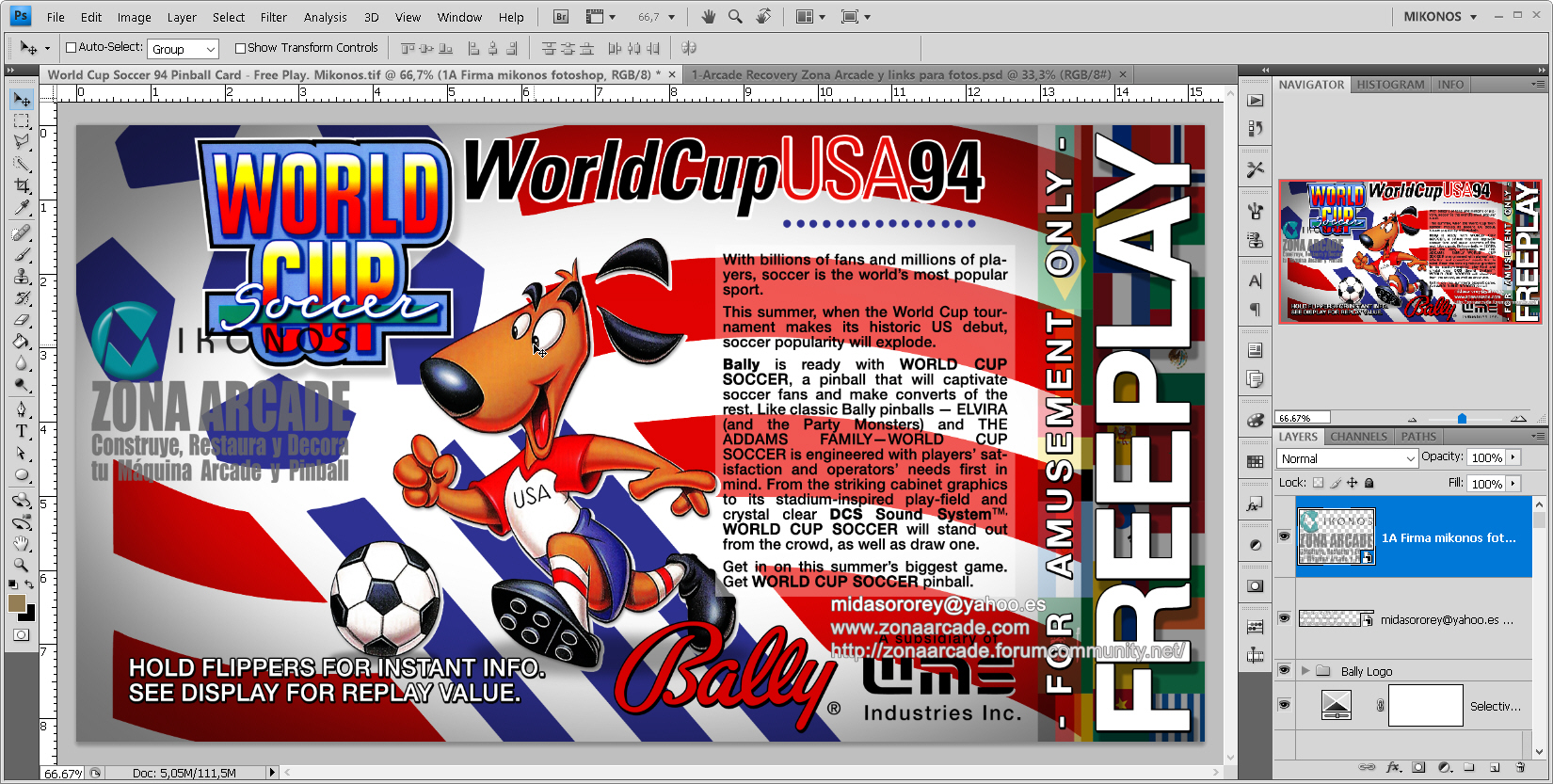
Task: Switch to the Histogram tab
Action: [x=1390, y=85]
